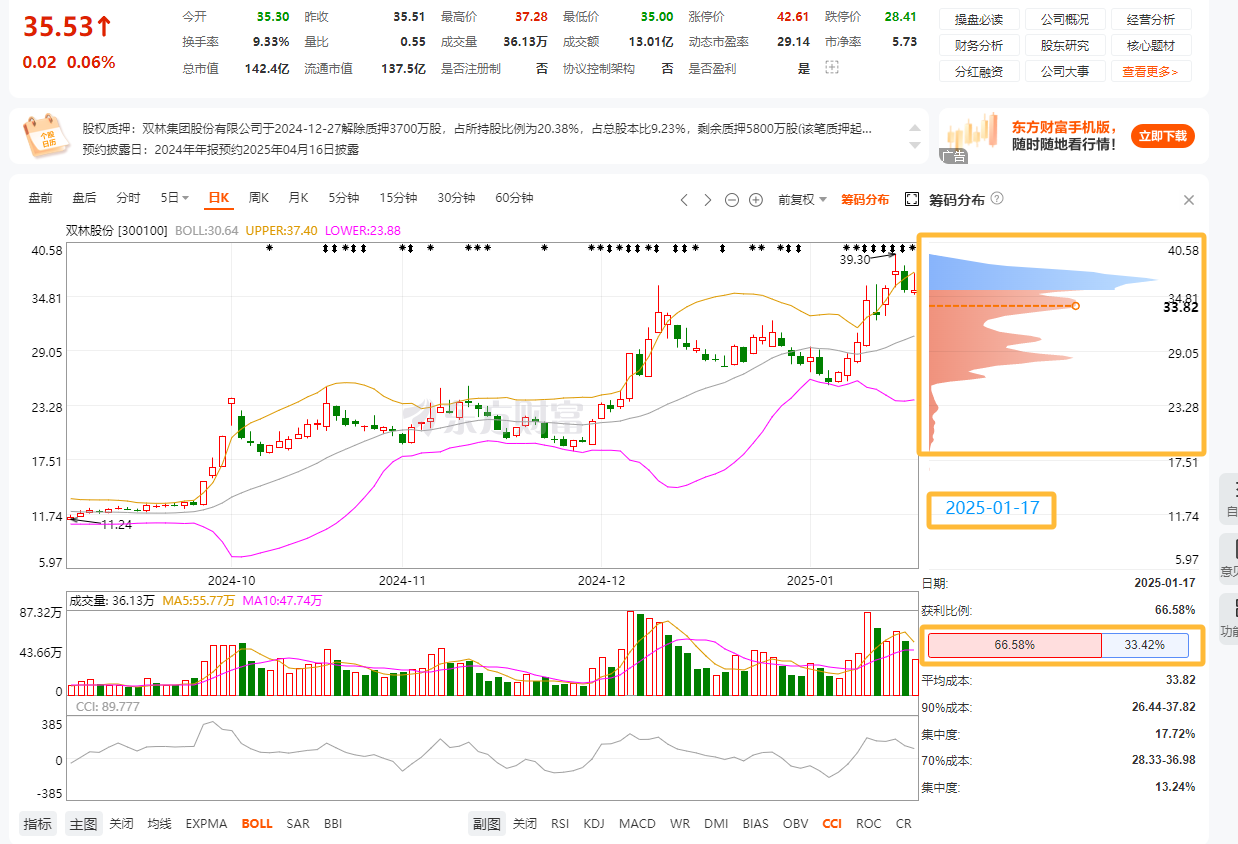Zoom out the K-line chart
Image resolution: width=1238 pixels, height=844 pixels.
click(x=731, y=200)
